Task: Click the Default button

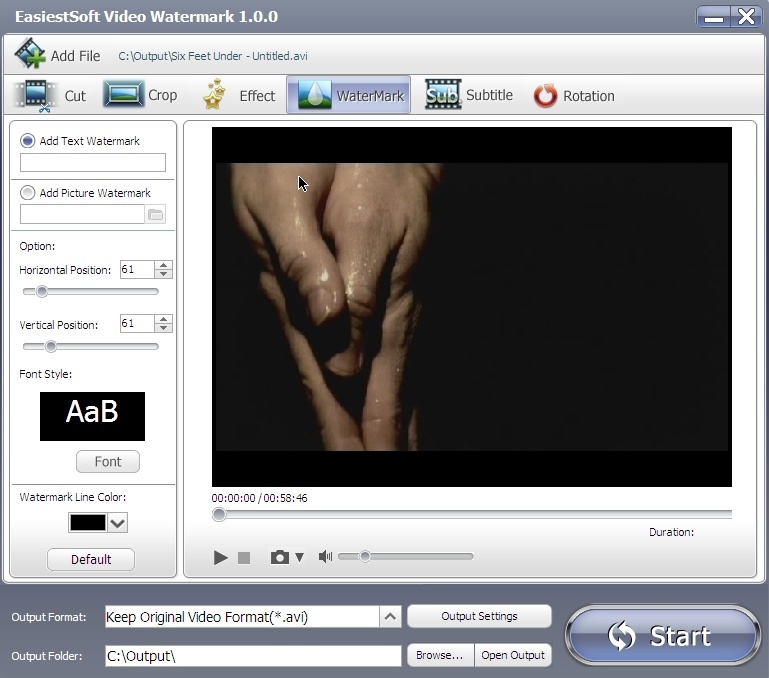Action: [x=91, y=559]
